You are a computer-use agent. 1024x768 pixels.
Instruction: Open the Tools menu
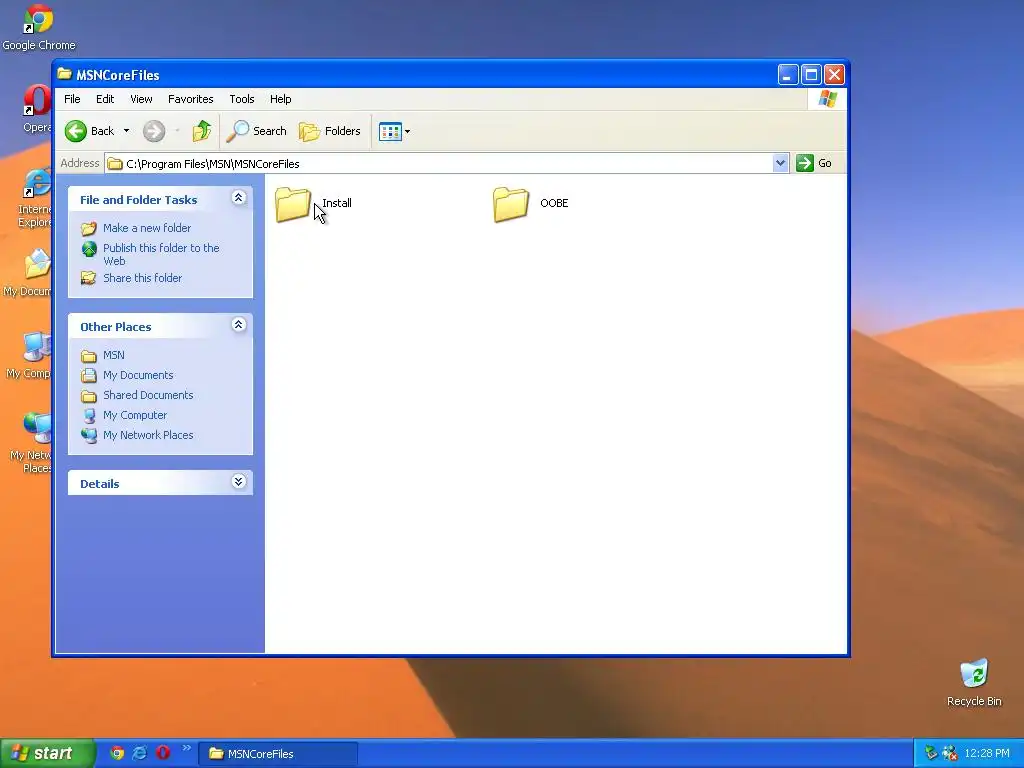pos(242,99)
